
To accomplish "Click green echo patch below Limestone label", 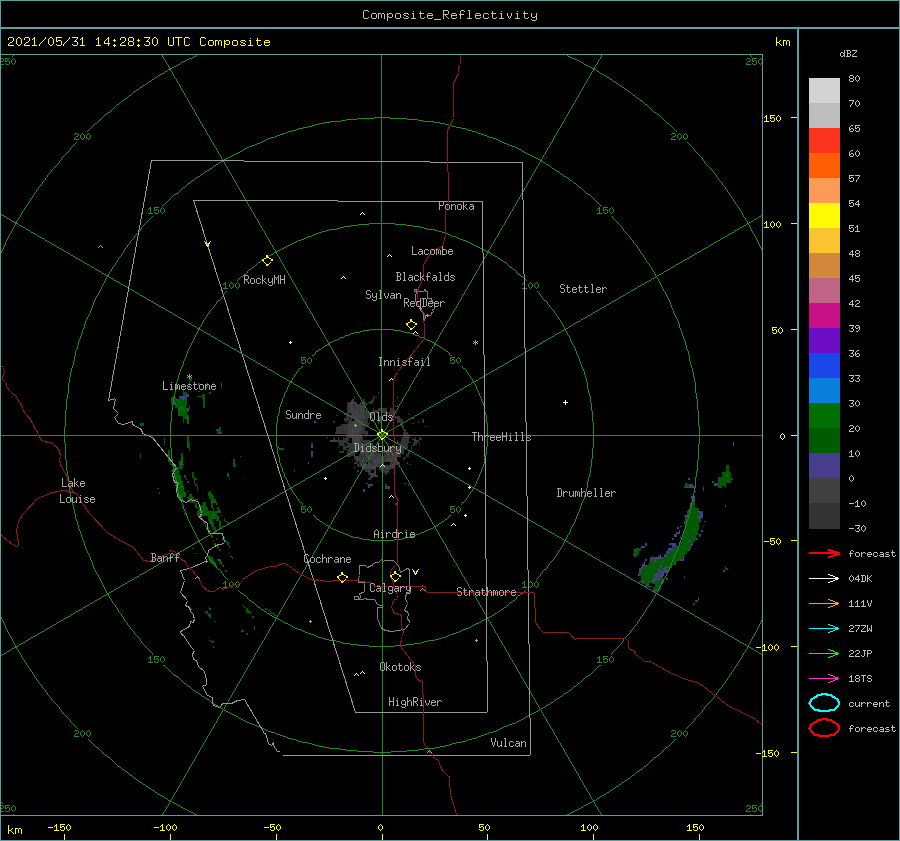I will point(182,406).
